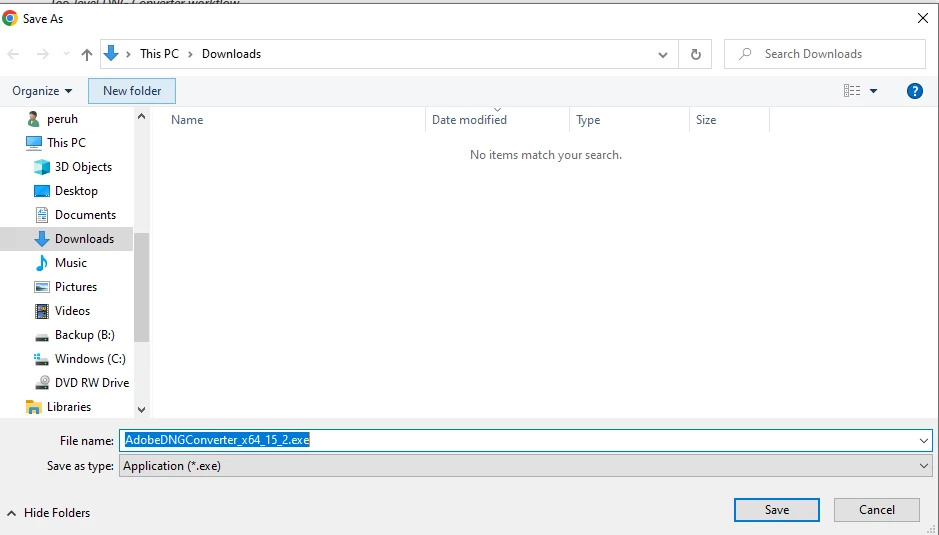
Task: Select Libraries in navigation pane
Action: click(x=69, y=406)
